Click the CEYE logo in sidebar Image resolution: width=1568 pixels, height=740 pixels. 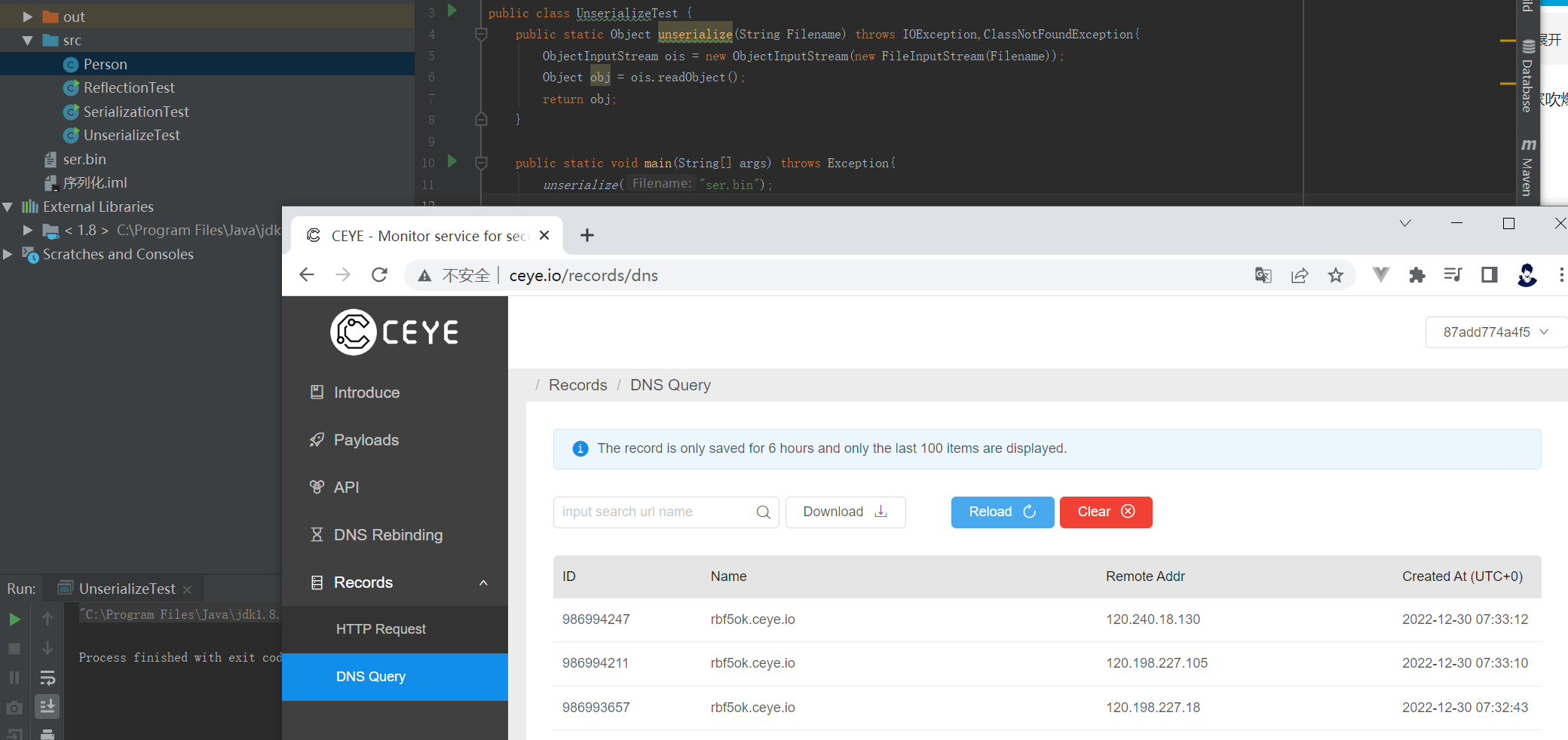[395, 332]
